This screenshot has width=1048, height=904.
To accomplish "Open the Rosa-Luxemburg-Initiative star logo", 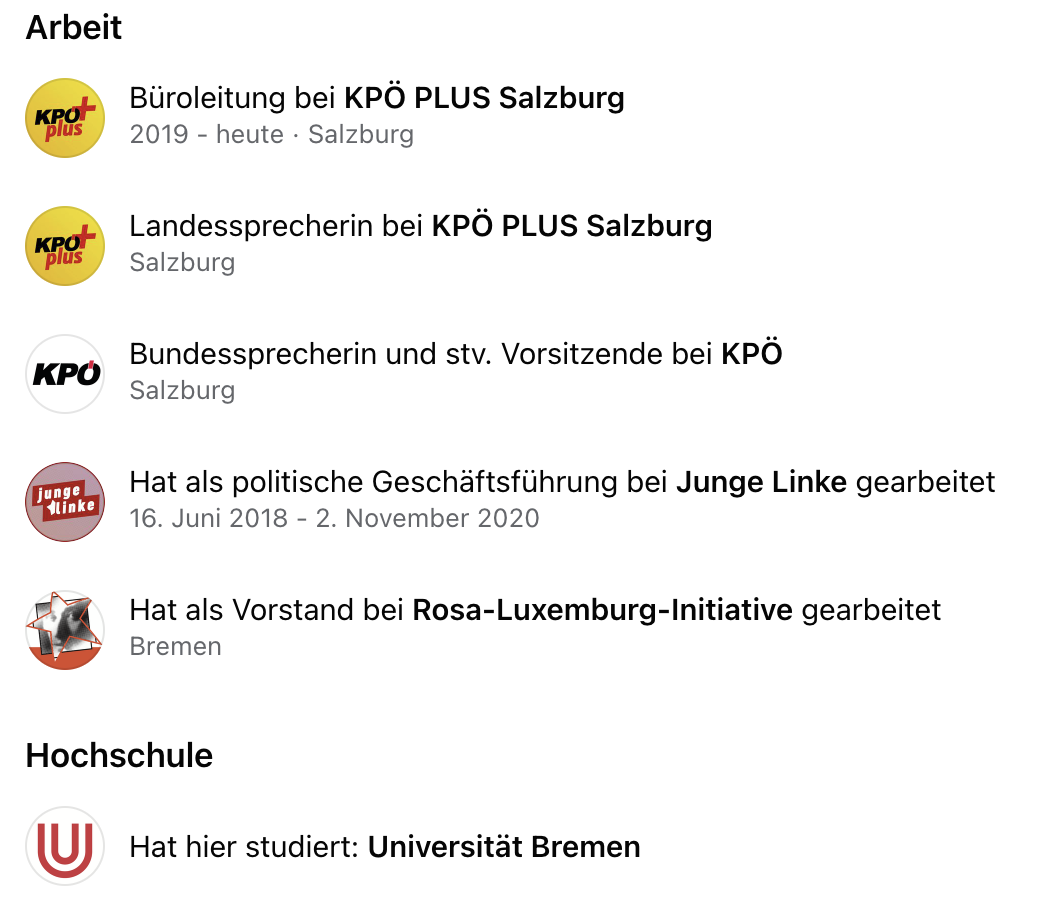I will pos(65,630).
